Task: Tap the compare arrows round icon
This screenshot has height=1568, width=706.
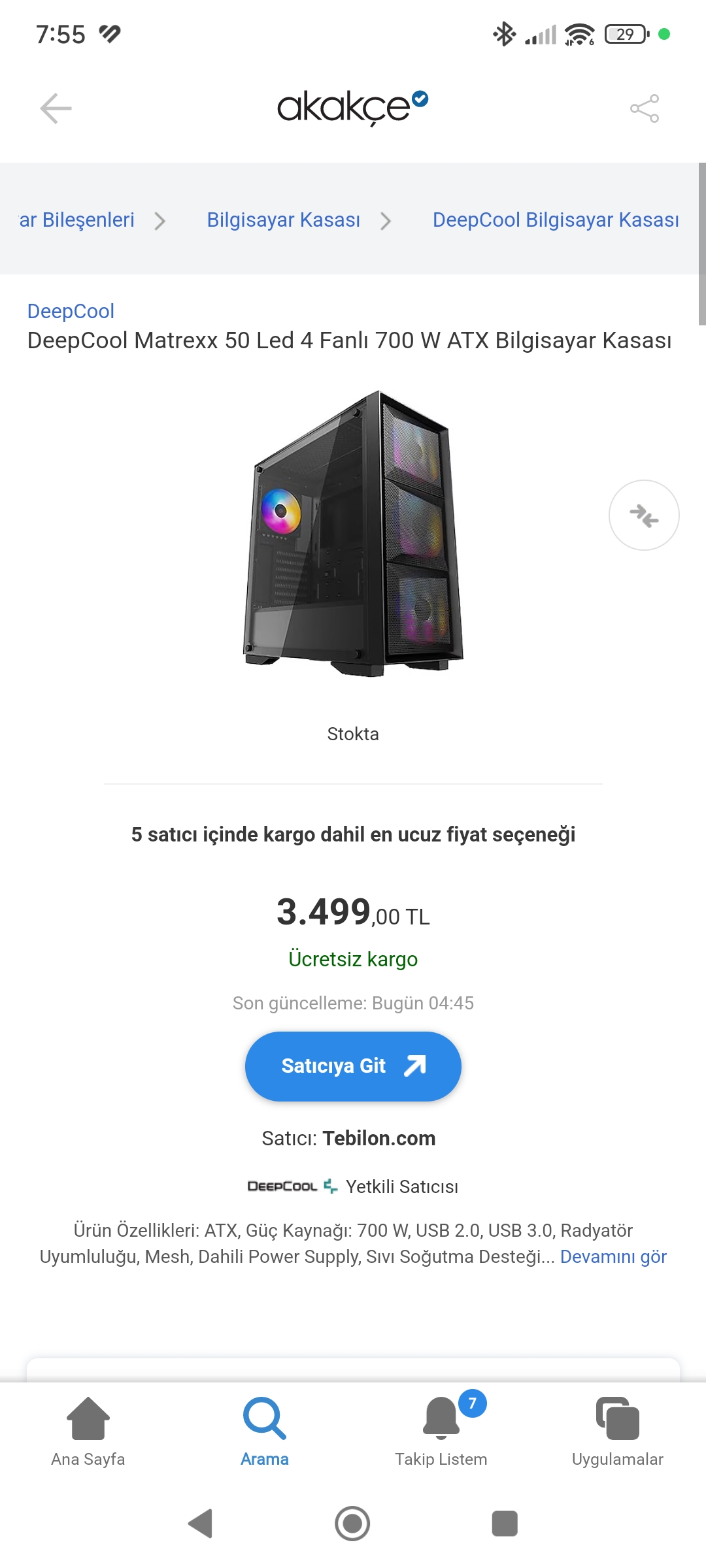Action: tap(644, 515)
